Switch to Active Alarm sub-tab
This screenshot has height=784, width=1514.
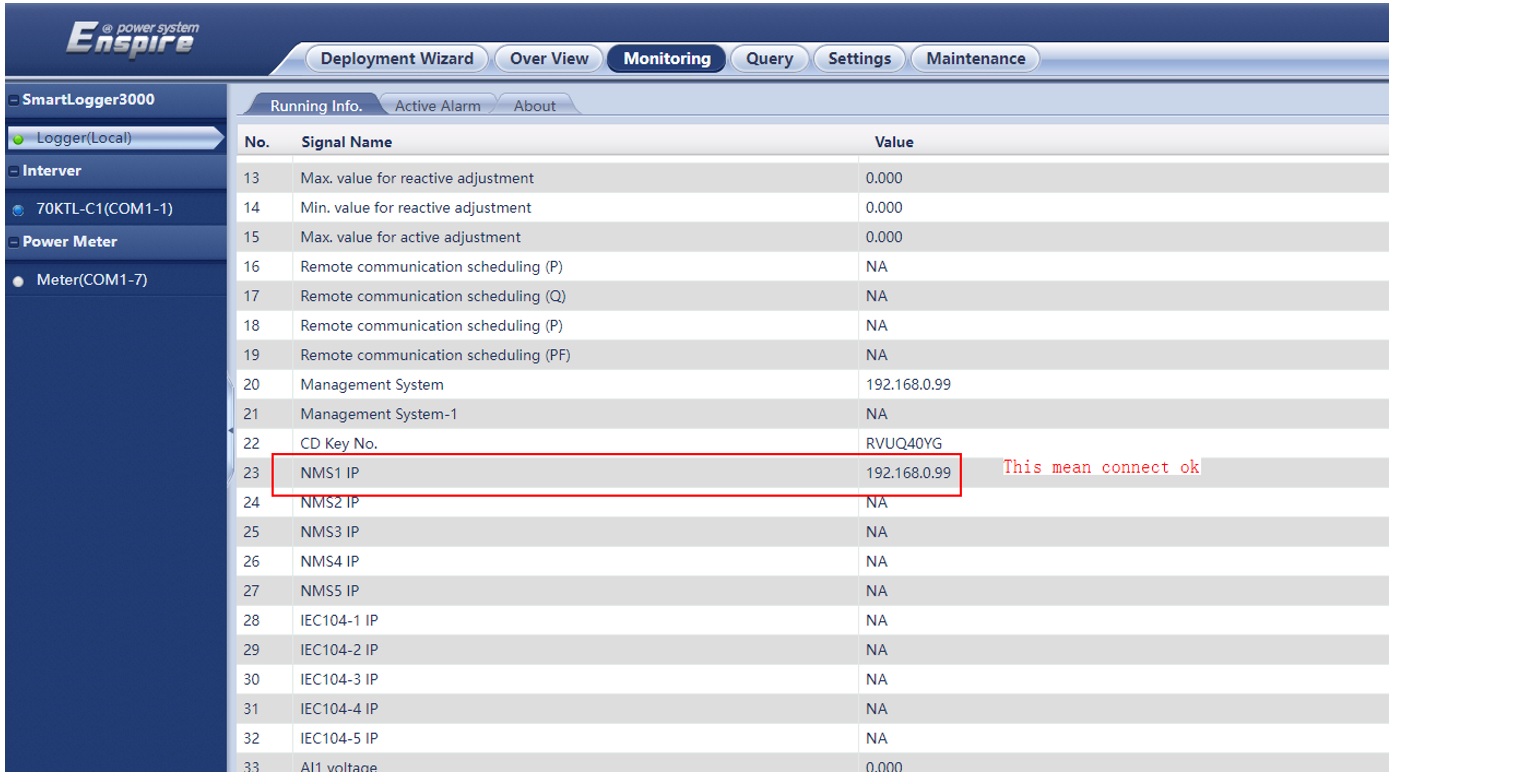point(437,105)
